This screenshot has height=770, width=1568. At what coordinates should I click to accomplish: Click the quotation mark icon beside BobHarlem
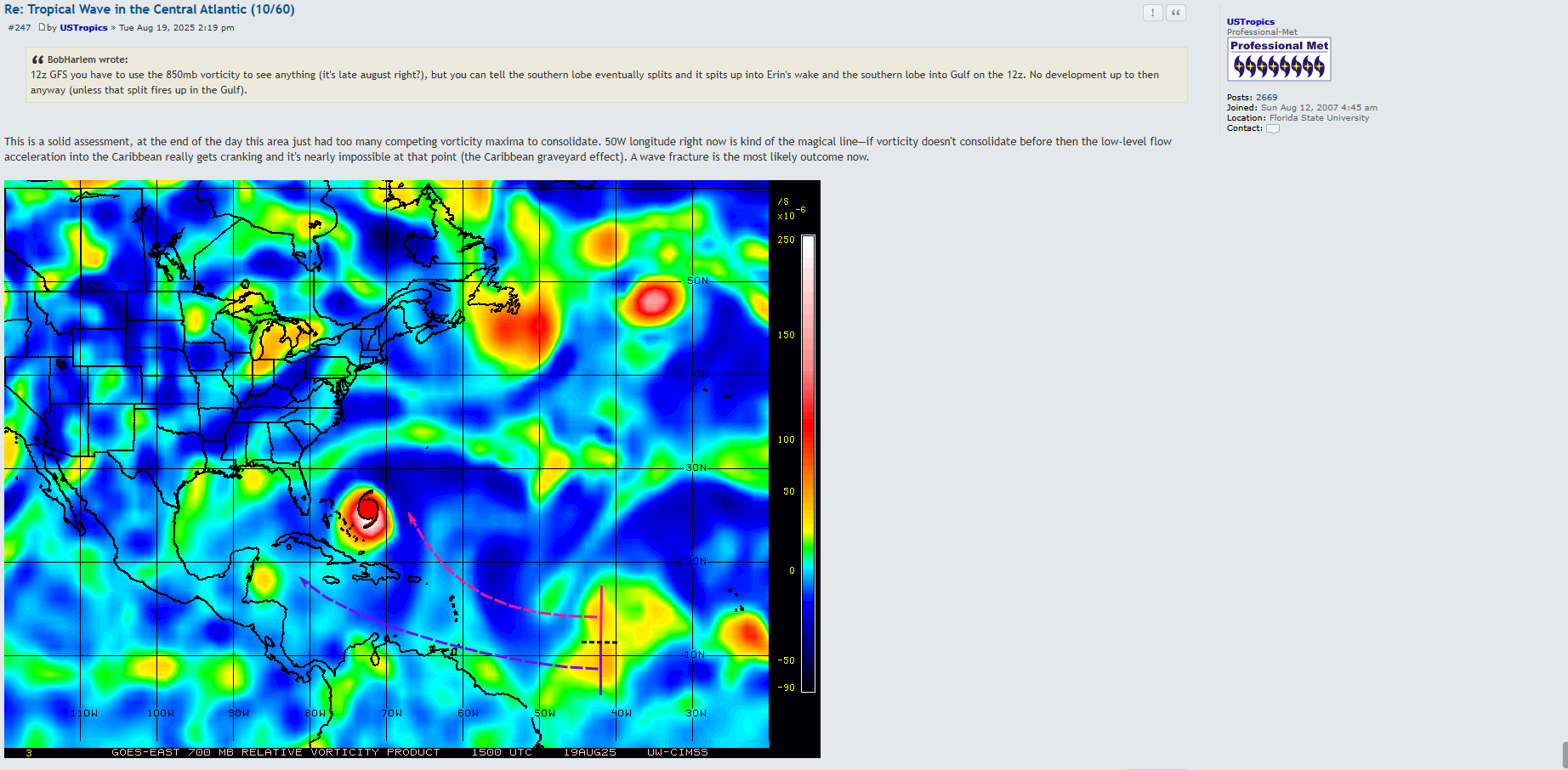click(37, 60)
